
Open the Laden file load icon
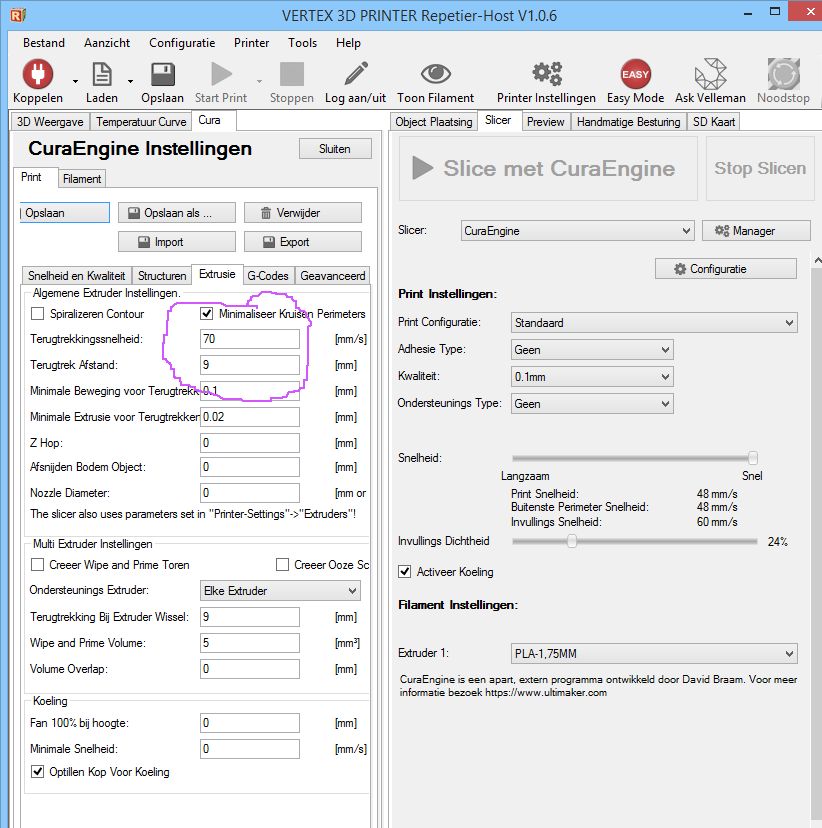coord(102,75)
